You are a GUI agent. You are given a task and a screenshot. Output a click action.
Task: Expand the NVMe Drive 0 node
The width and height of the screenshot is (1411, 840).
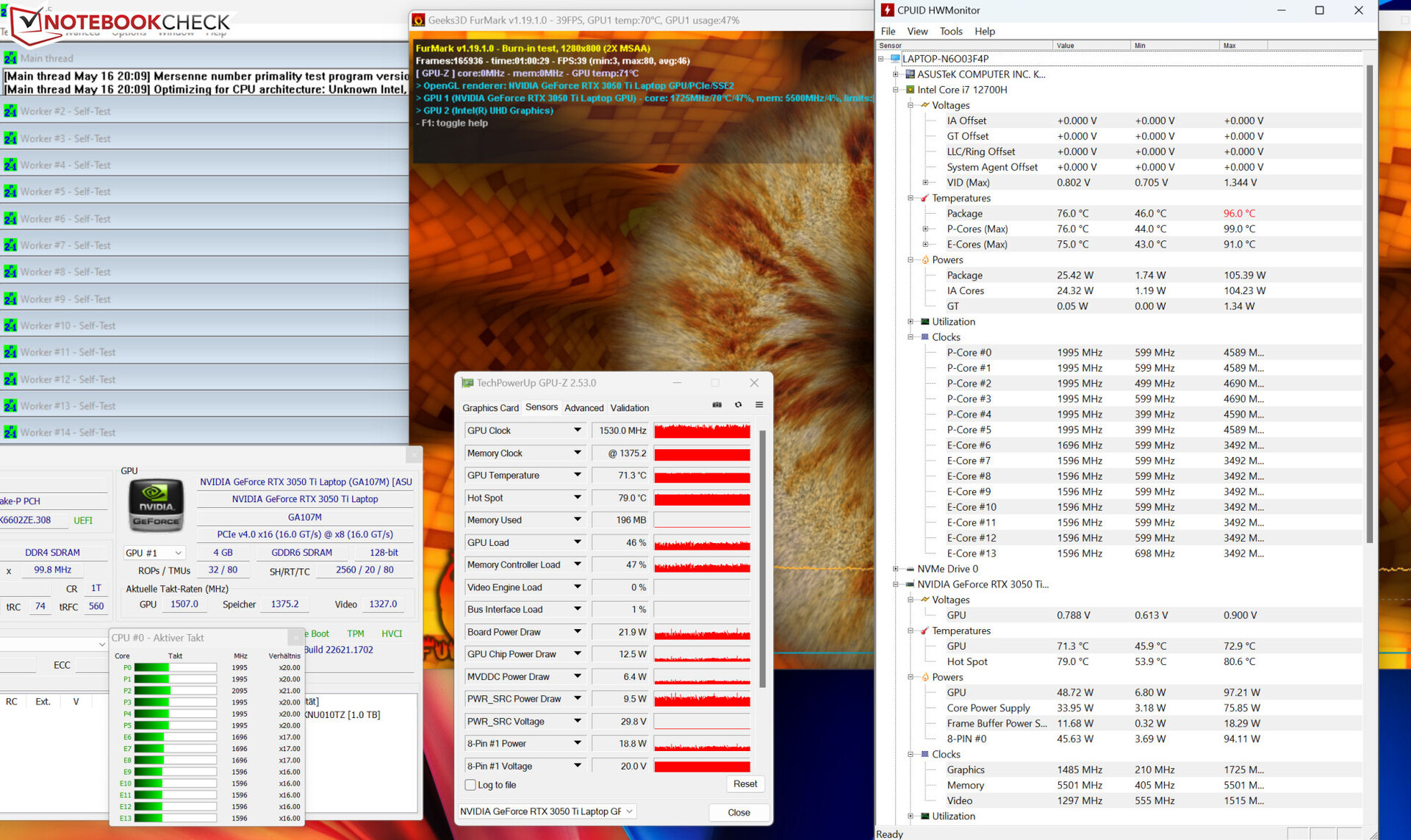tap(896, 569)
